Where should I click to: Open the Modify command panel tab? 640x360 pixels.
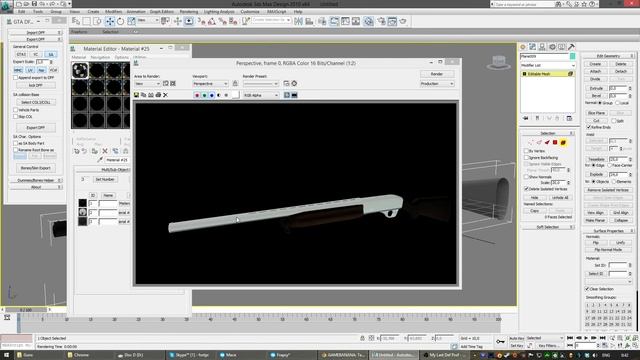(x=533, y=47)
